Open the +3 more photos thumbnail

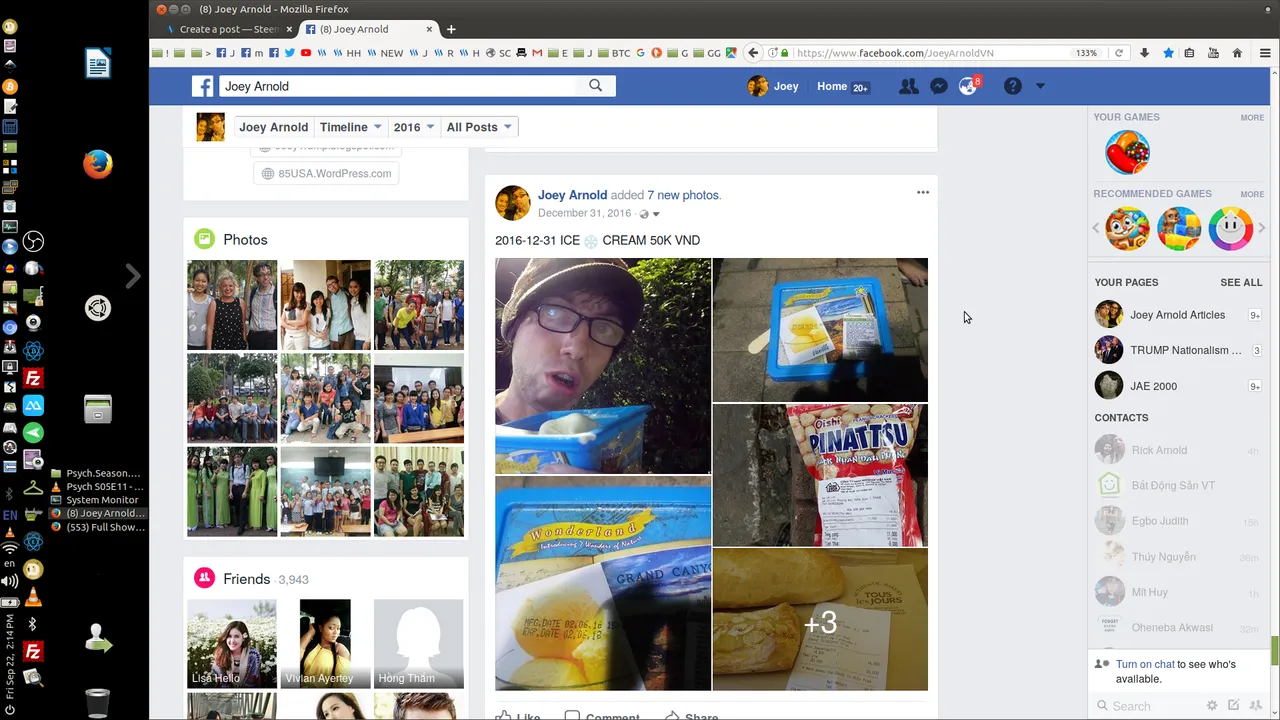(x=820, y=620)
